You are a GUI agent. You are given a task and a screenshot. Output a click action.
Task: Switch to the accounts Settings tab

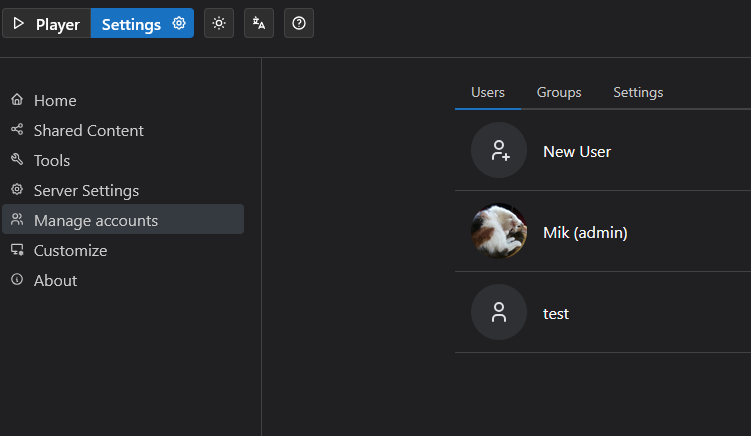pos(638,92)
